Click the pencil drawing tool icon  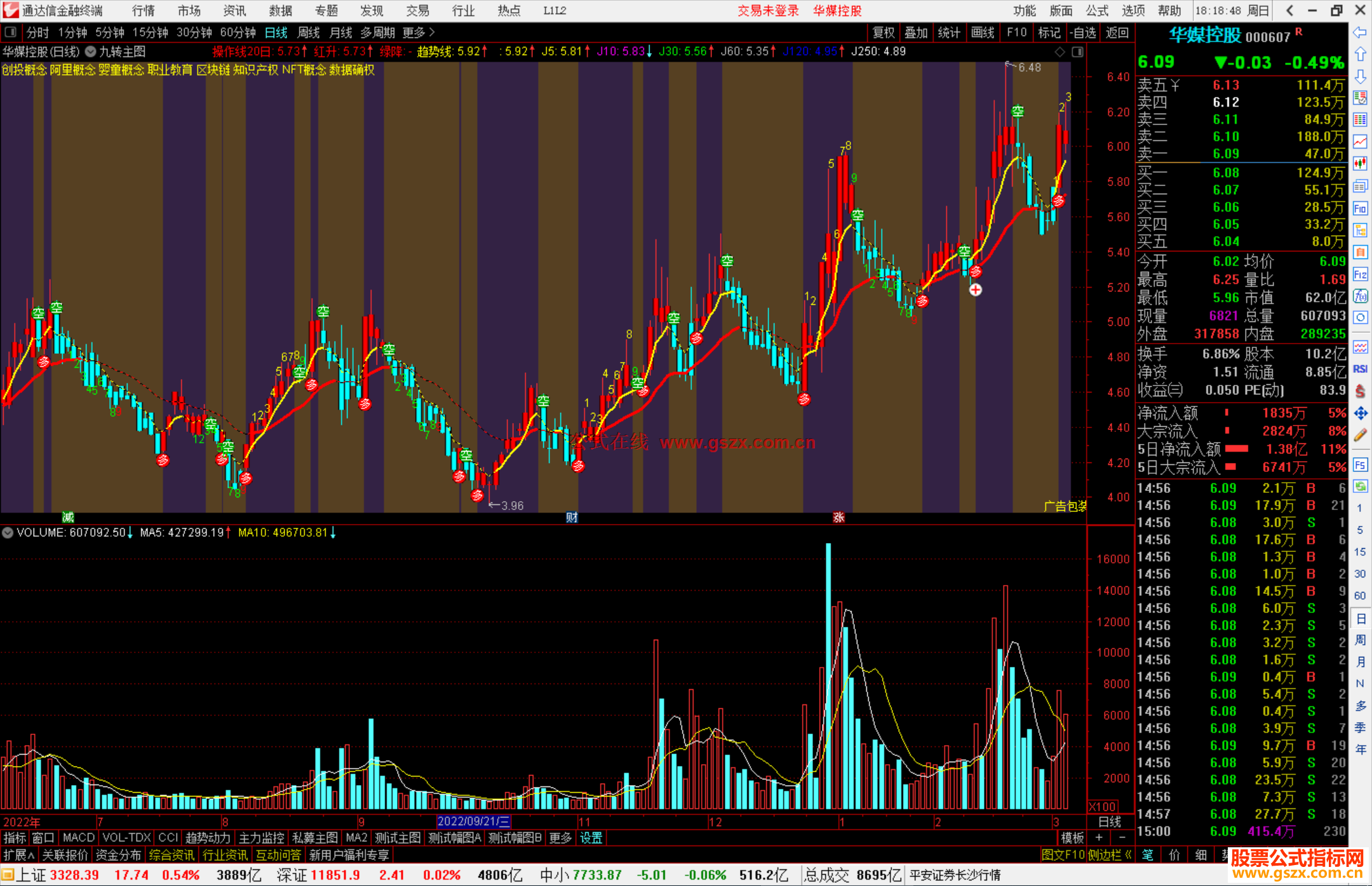pos(1360,436)
